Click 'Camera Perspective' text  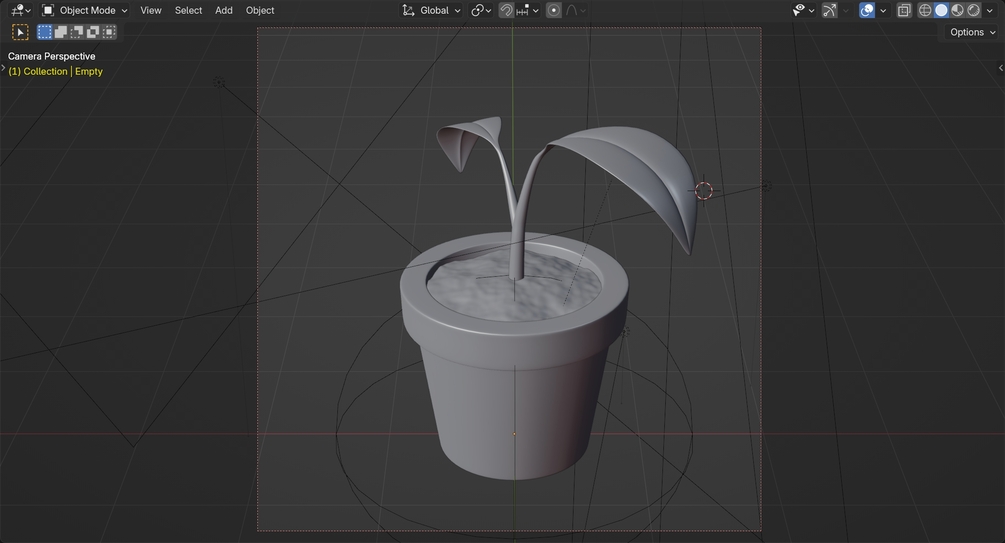[51, 56]
